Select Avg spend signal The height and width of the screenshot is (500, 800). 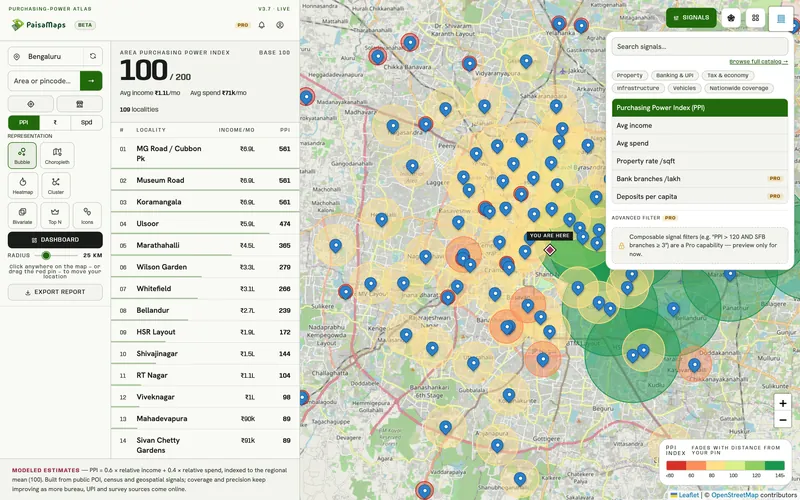pyautogui.click(x=699, y=143)
